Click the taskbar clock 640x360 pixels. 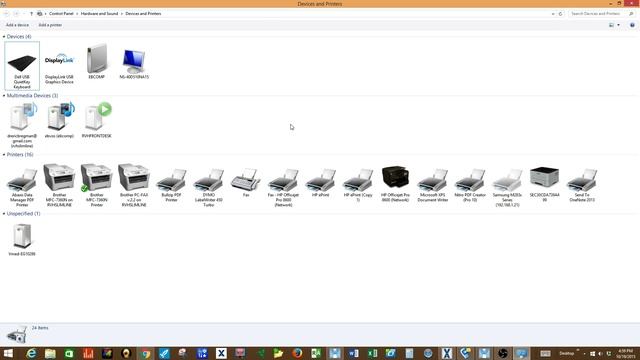coord(626,353)
